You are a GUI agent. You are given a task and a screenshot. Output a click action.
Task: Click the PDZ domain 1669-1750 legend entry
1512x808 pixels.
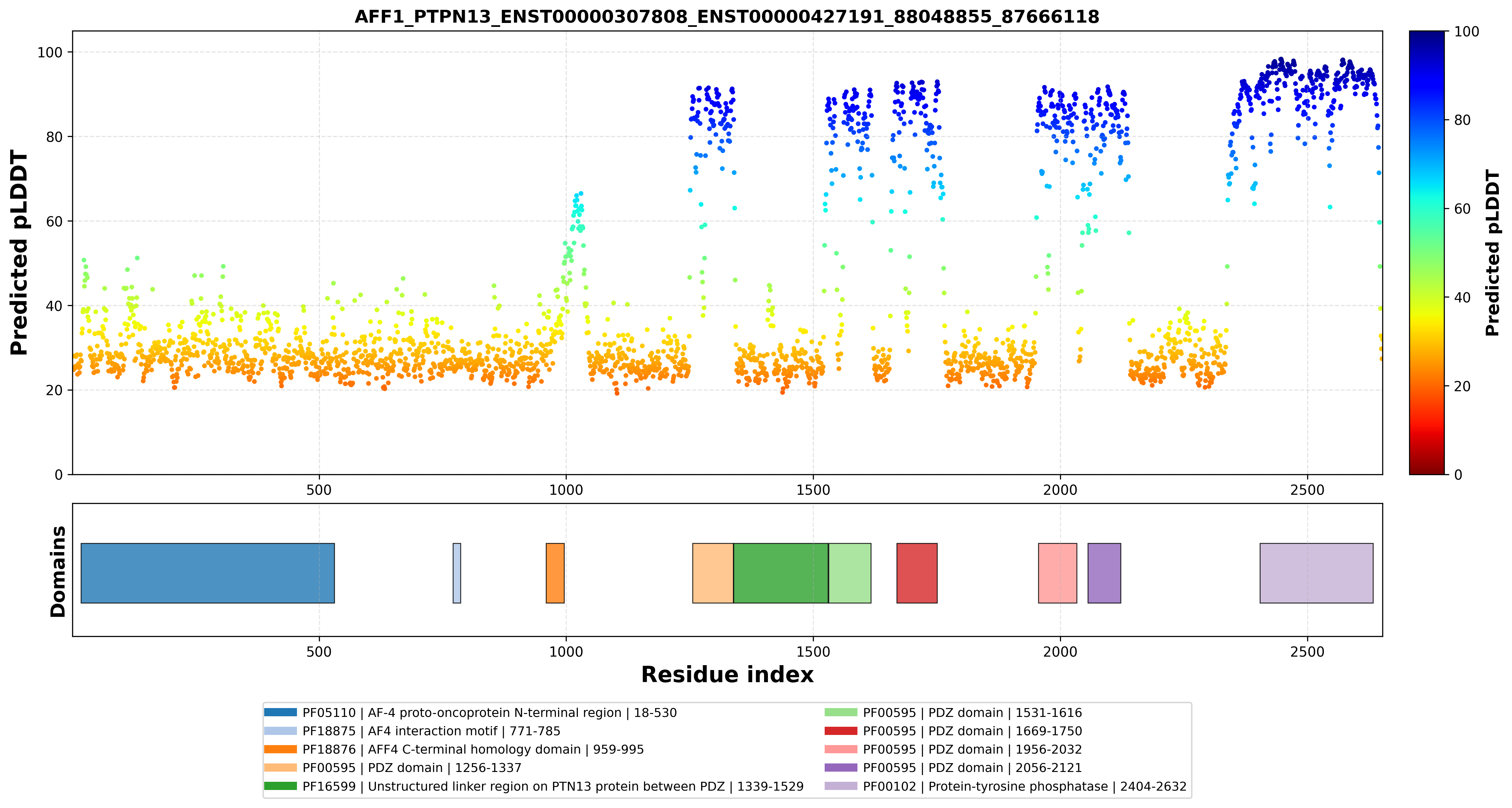coord(972,731)
